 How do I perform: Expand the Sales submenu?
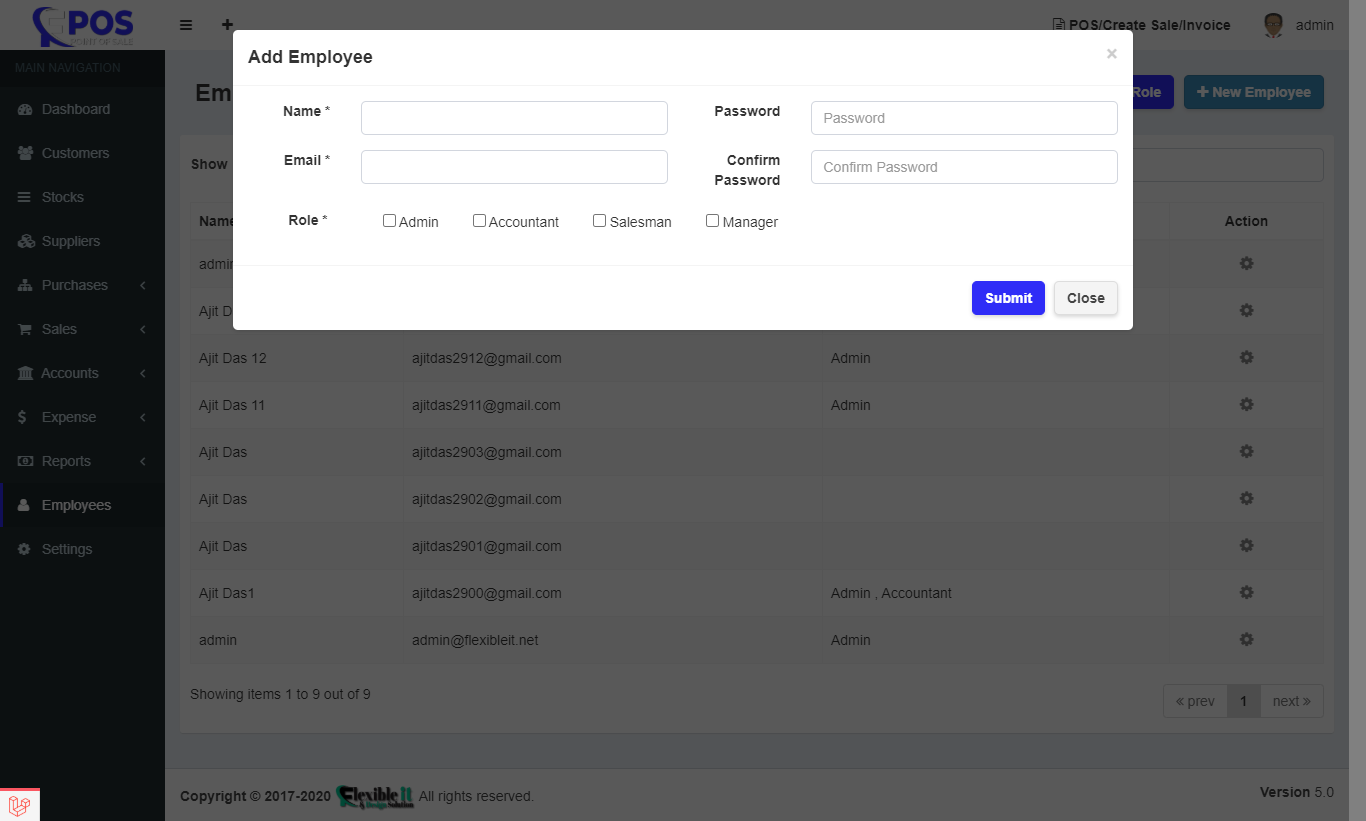(62, 329)
